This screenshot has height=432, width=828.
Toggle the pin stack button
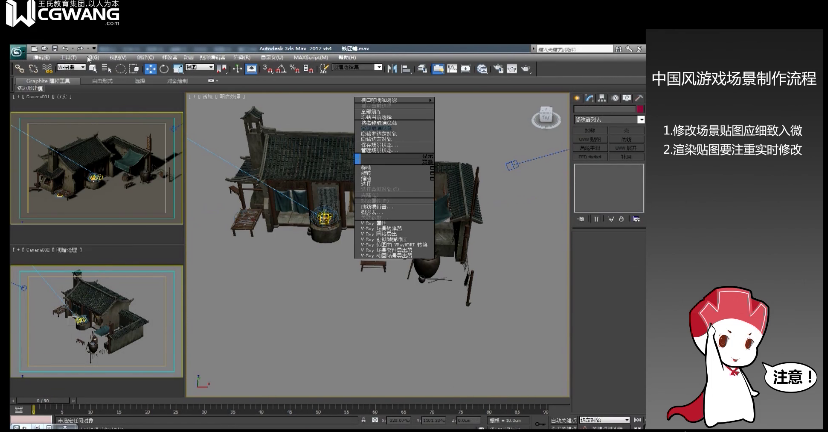pyautogui.click(x=582, y=218)
